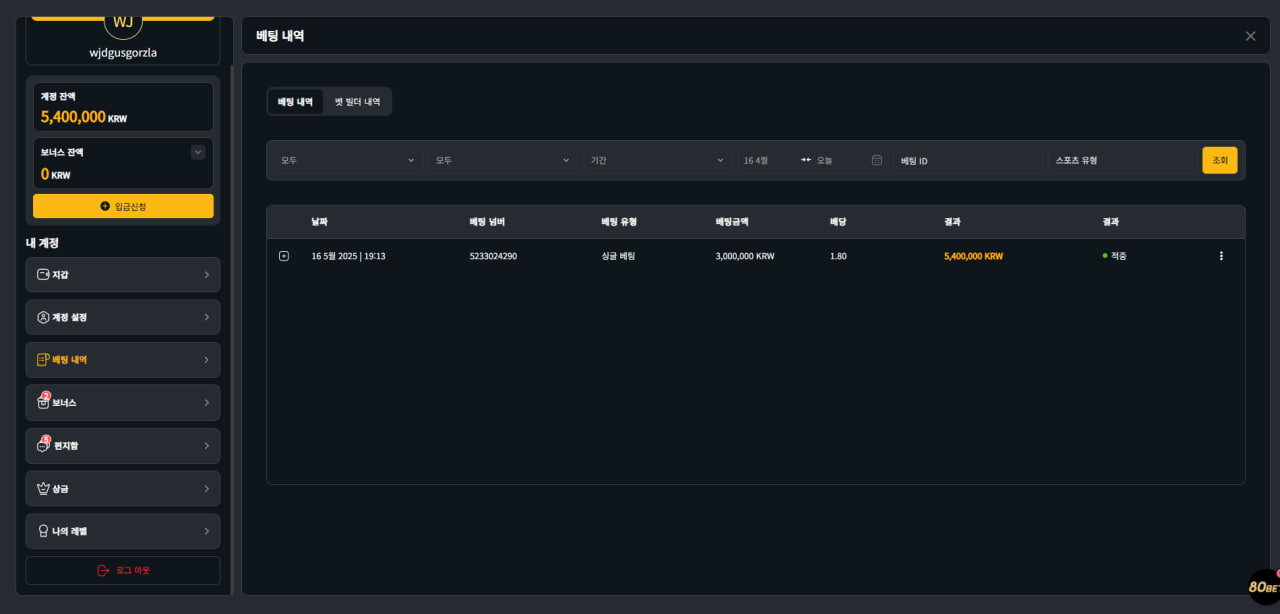The height and width of the screenshot is (614, 1280).
Task: Open the second 모두 filter dropdown
Action: click(x=502, y=160)
